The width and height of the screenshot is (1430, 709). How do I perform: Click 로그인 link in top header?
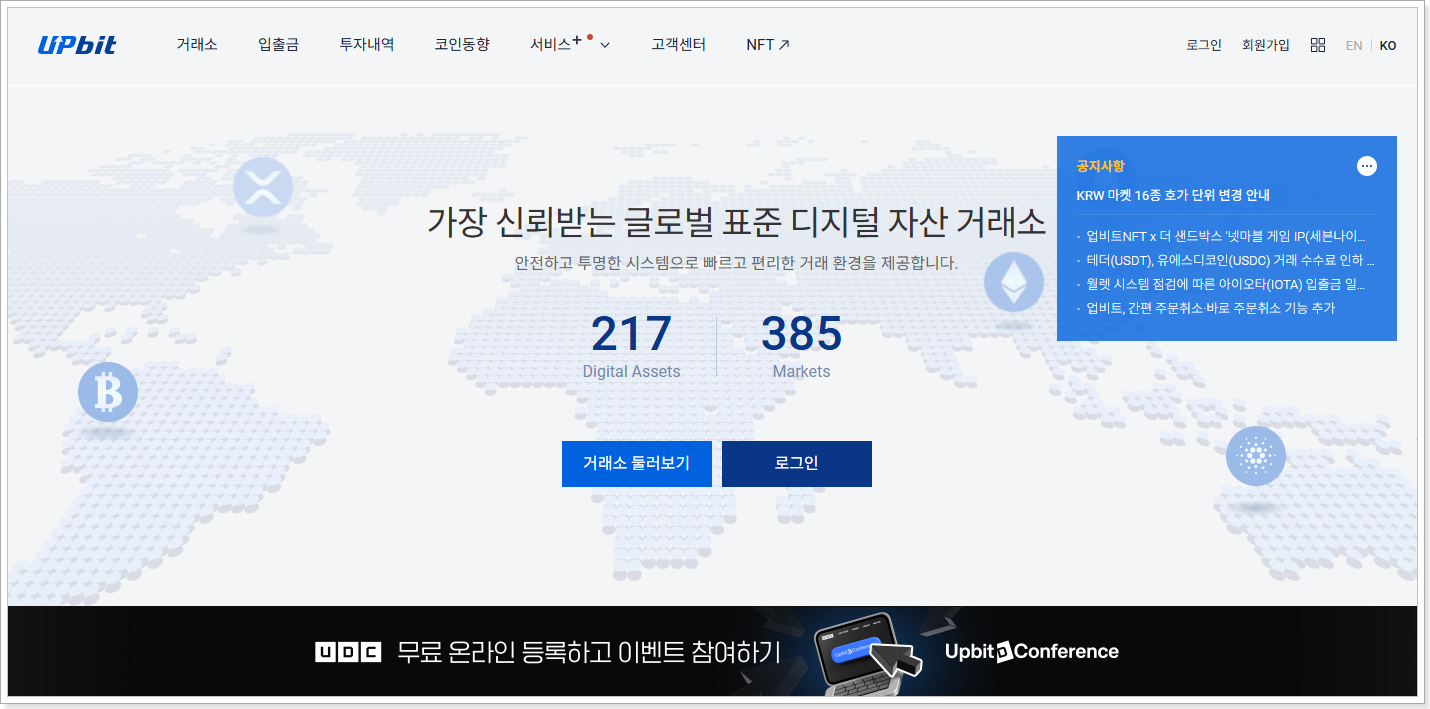point(1204,45)
